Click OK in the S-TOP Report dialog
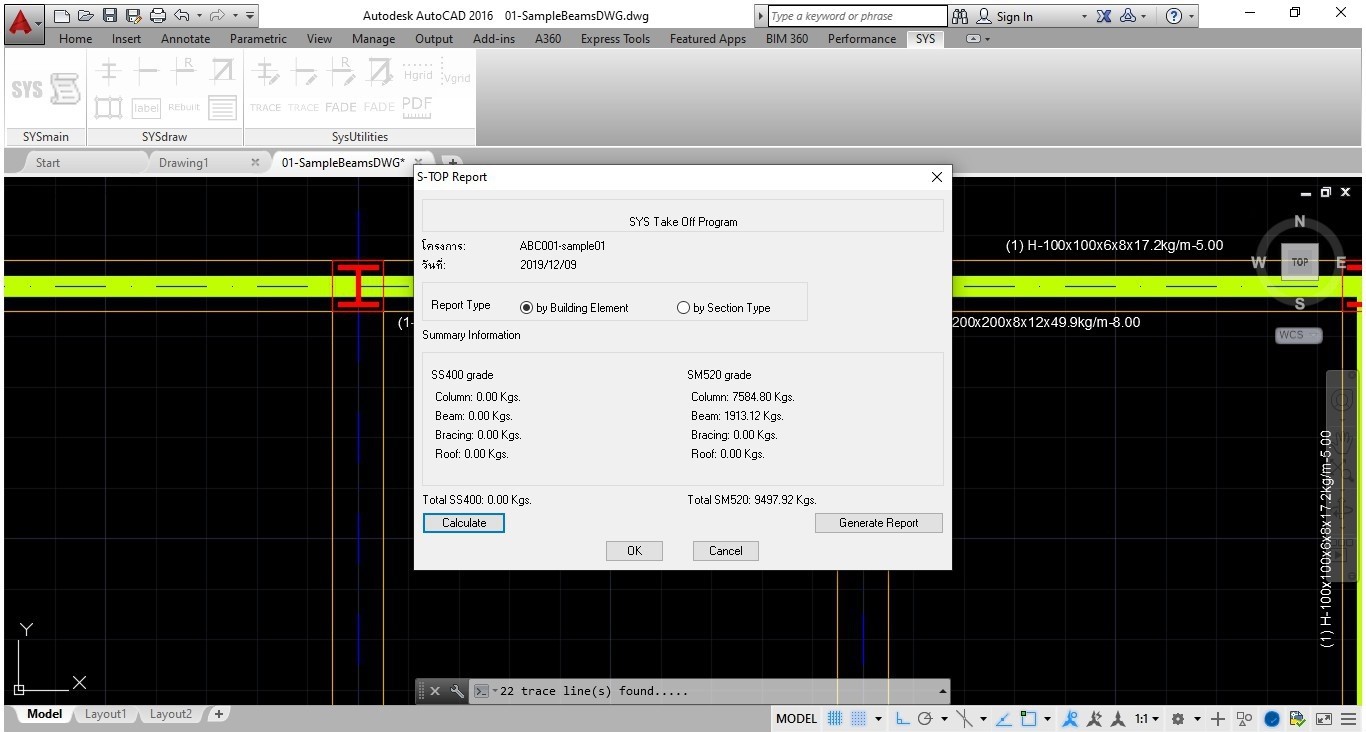Screen dimensions: 1366x732 [634, 551]
